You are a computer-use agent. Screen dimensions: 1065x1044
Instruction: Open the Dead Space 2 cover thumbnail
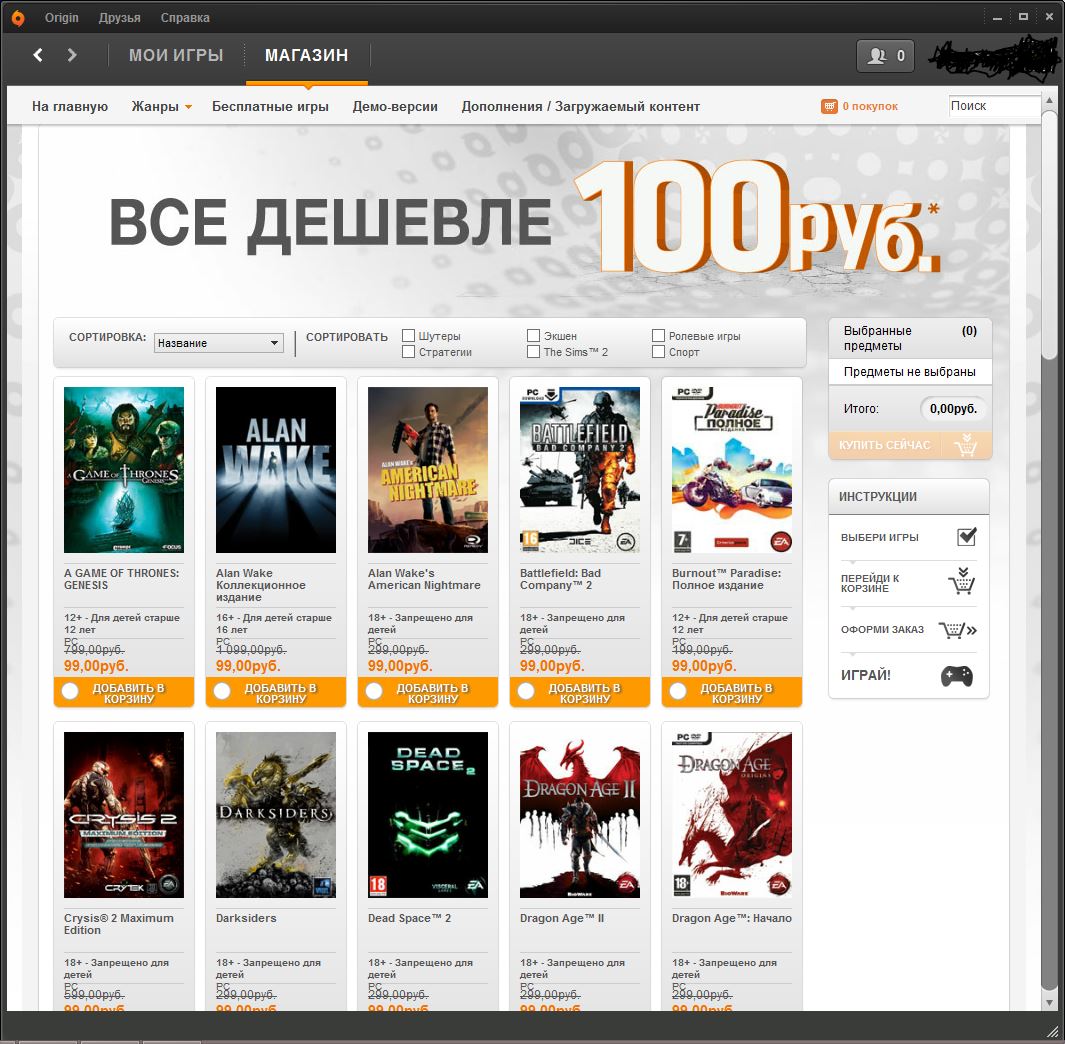tap(428, 815)
